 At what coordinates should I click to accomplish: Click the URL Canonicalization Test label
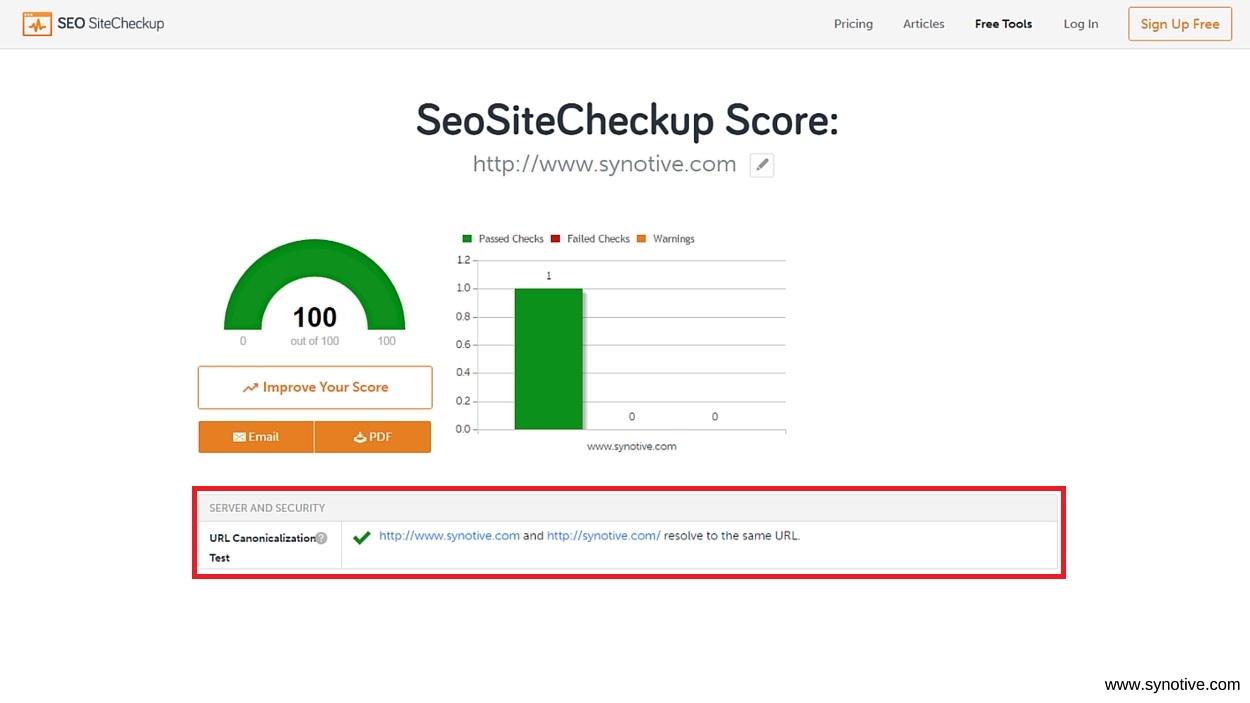point(262,547)
